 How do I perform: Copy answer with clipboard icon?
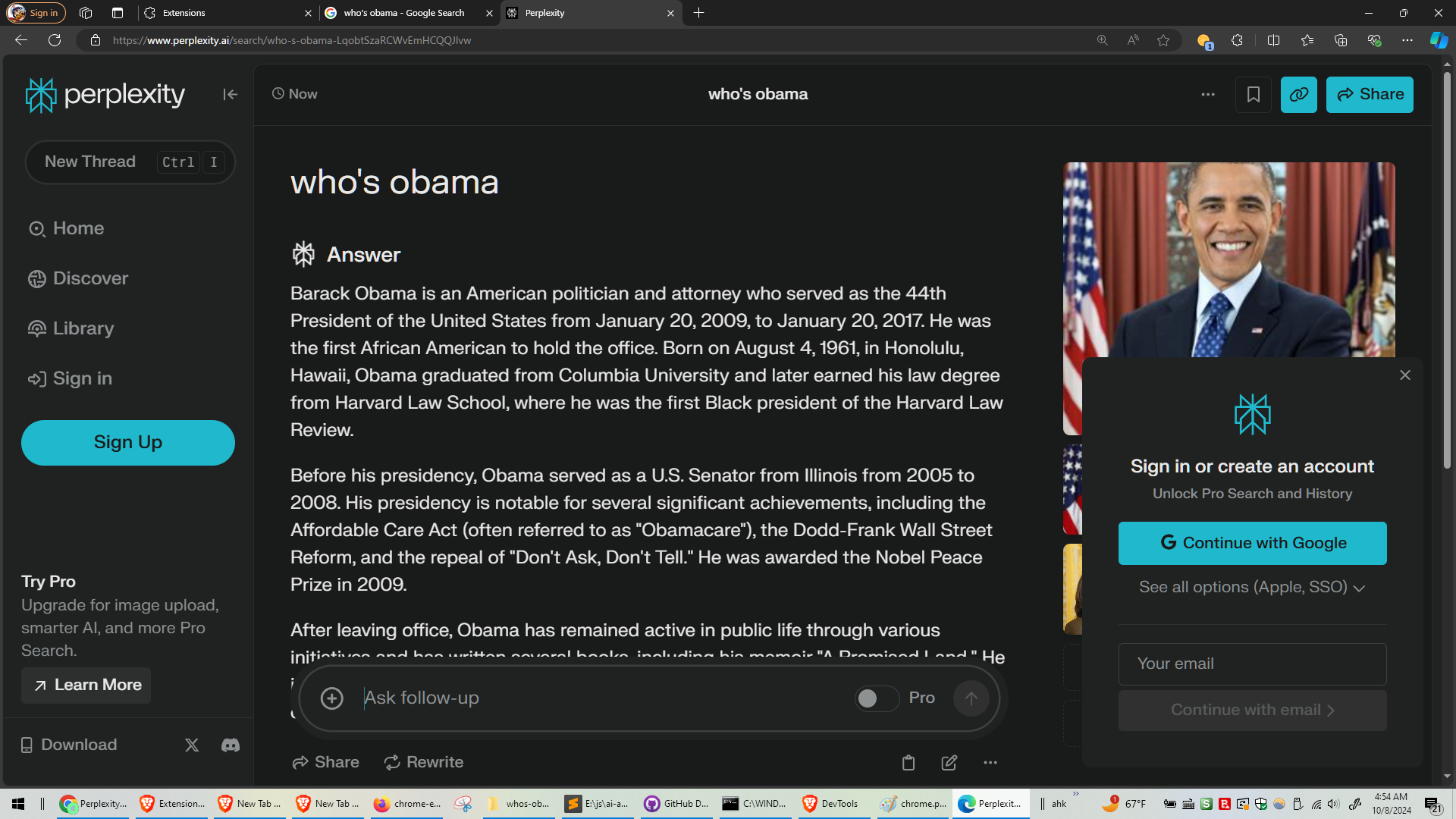click(x=908, y=763)
